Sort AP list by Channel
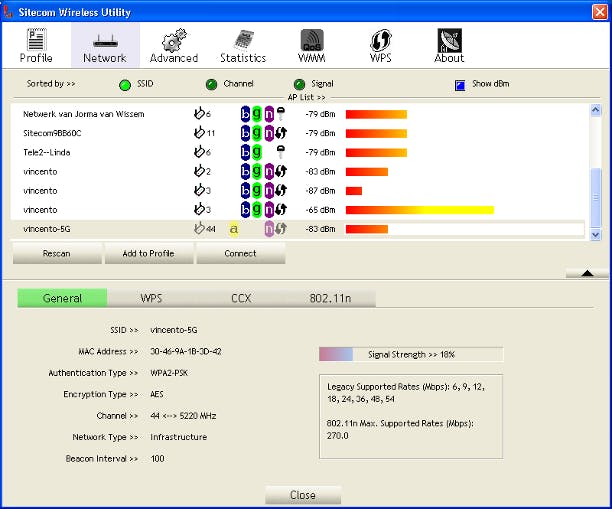Screen dimensions: 612x509 tap(212, 84)
